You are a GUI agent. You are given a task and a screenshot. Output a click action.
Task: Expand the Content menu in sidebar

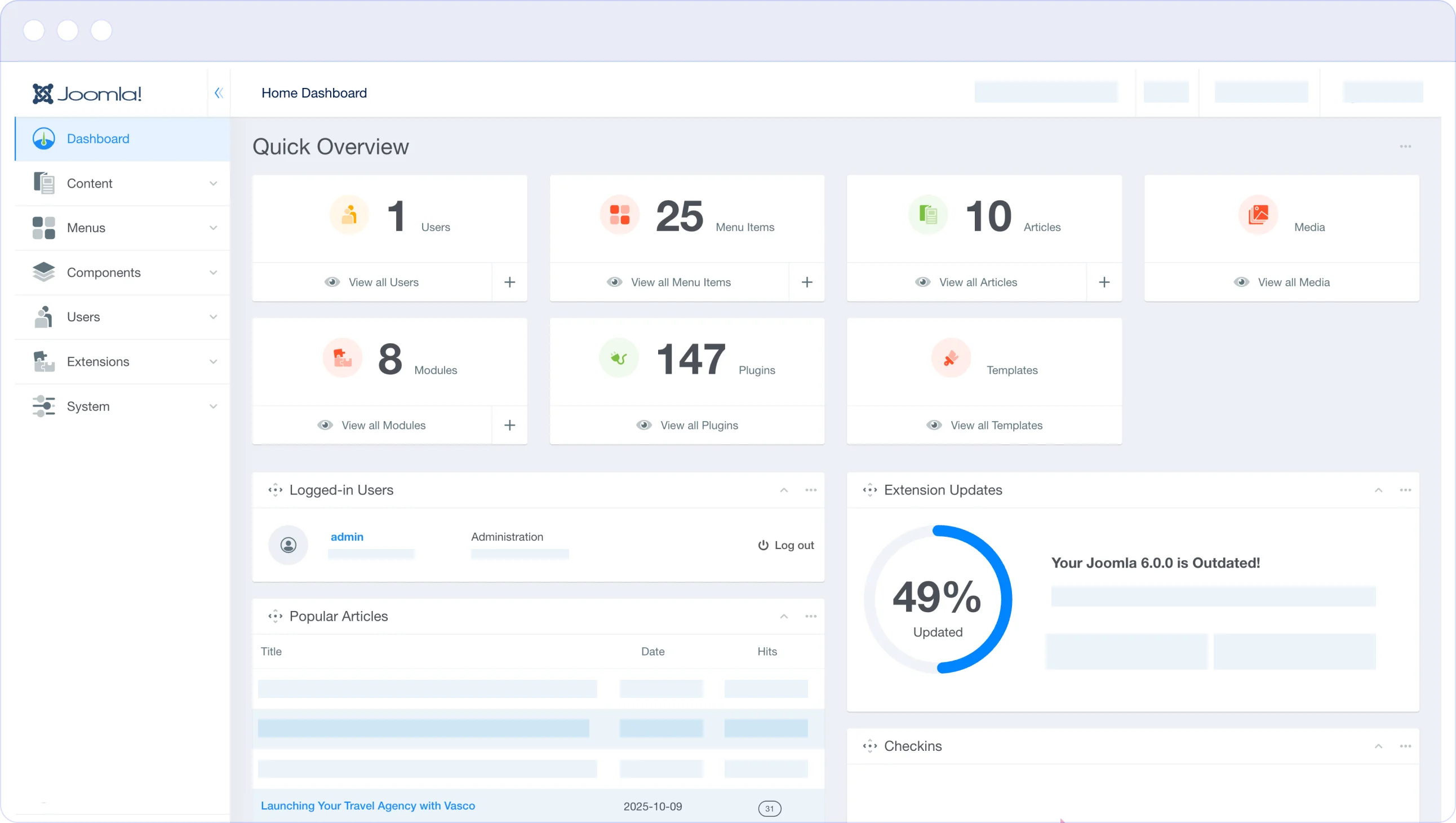pyautogui.click(x=212, y=183)
